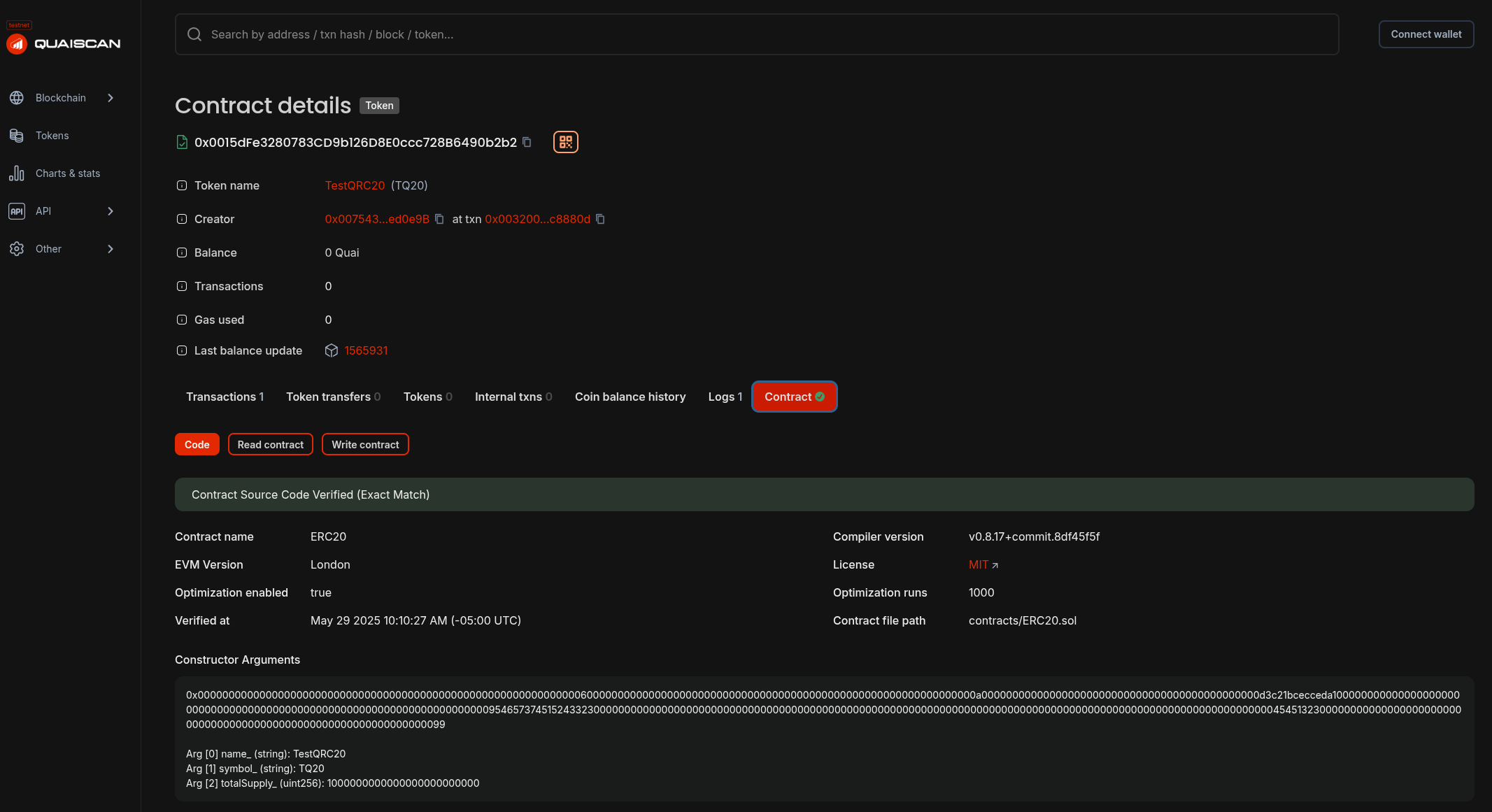Expand the Blockchain sidebar menu
This screenshot has width=1492, height=812.
point(62,98)
